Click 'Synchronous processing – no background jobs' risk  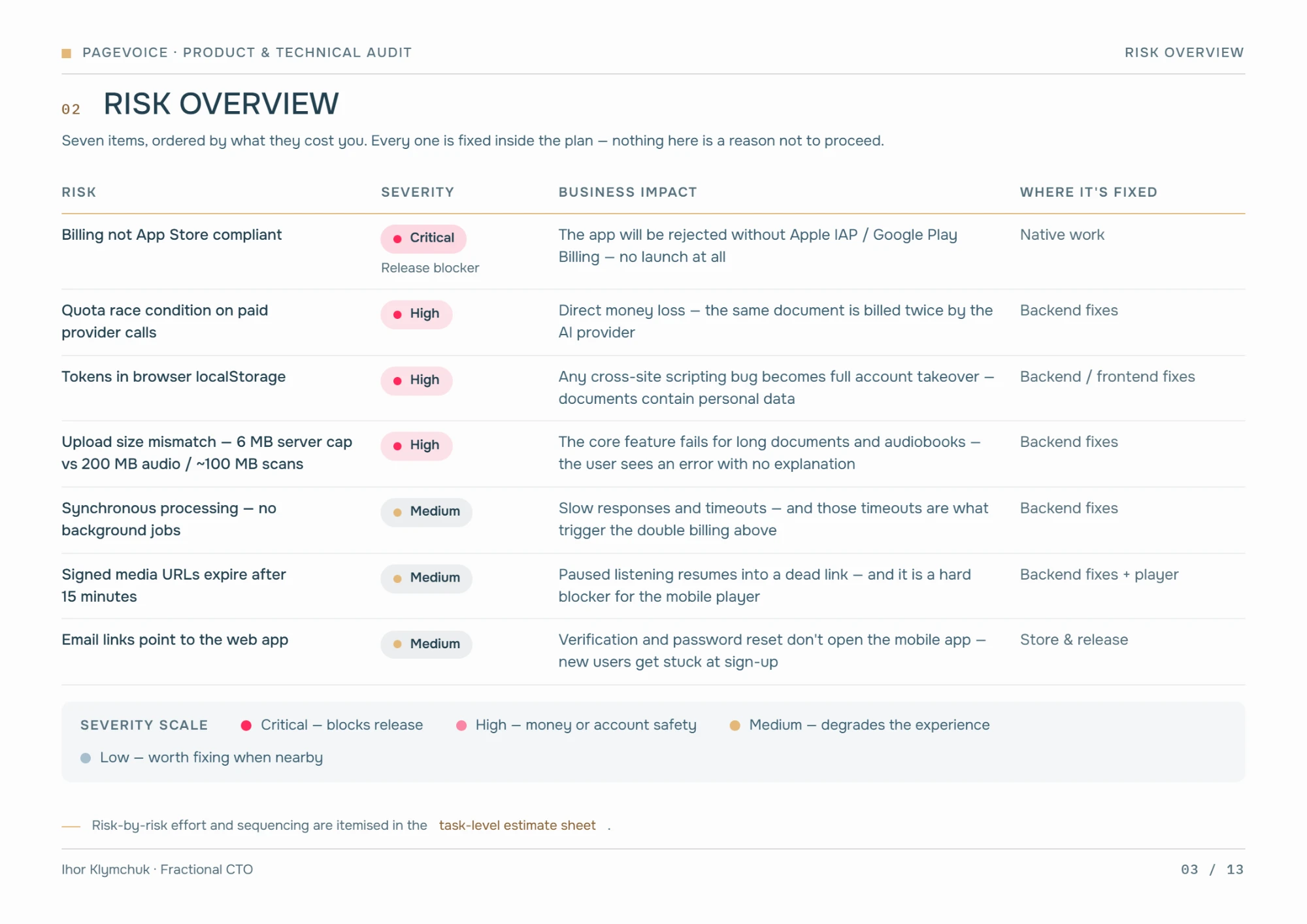click(169, 520)
